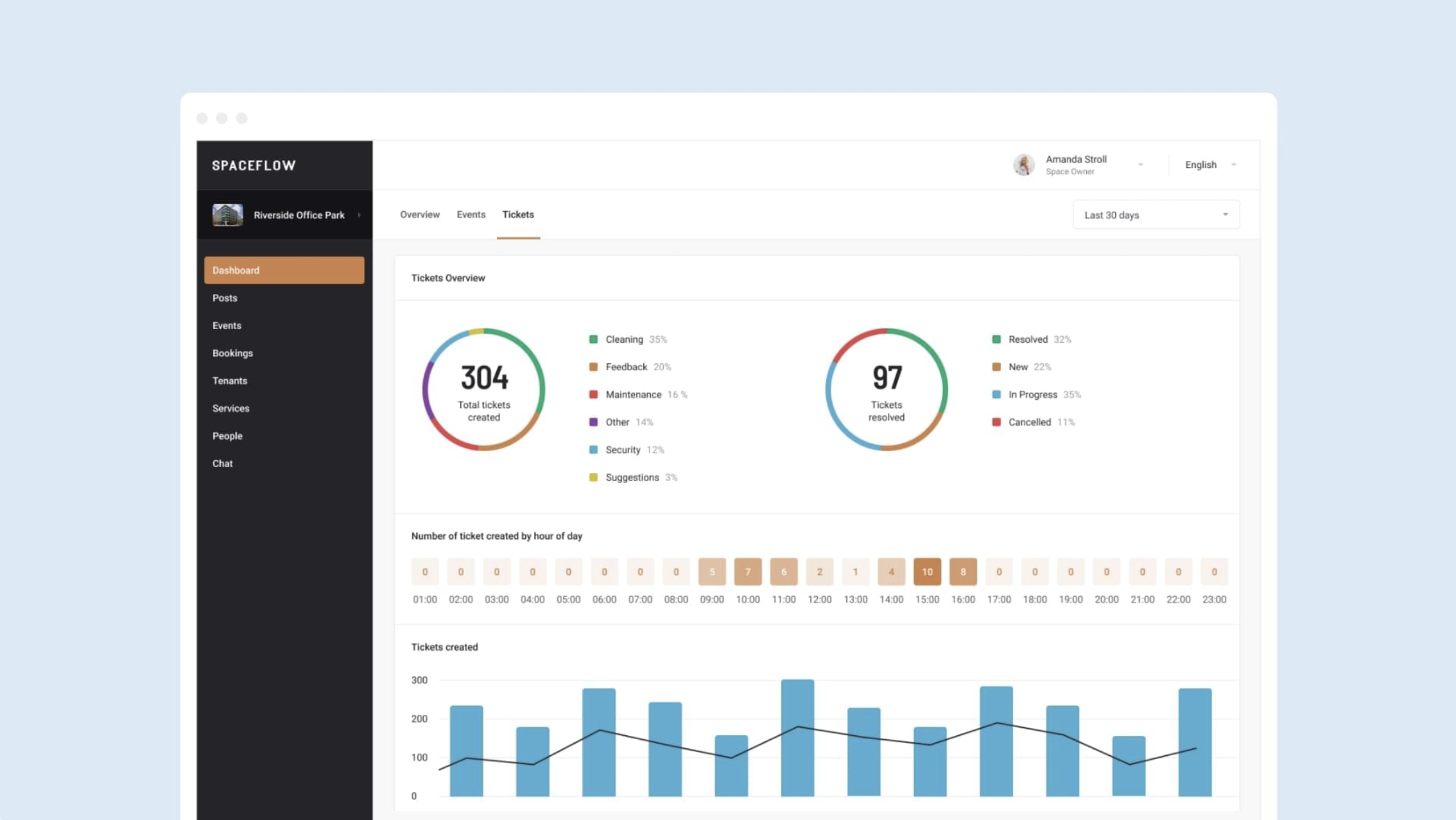Click the Cleaning green legend swatch

pyautogui.click(x=593, y=339)
